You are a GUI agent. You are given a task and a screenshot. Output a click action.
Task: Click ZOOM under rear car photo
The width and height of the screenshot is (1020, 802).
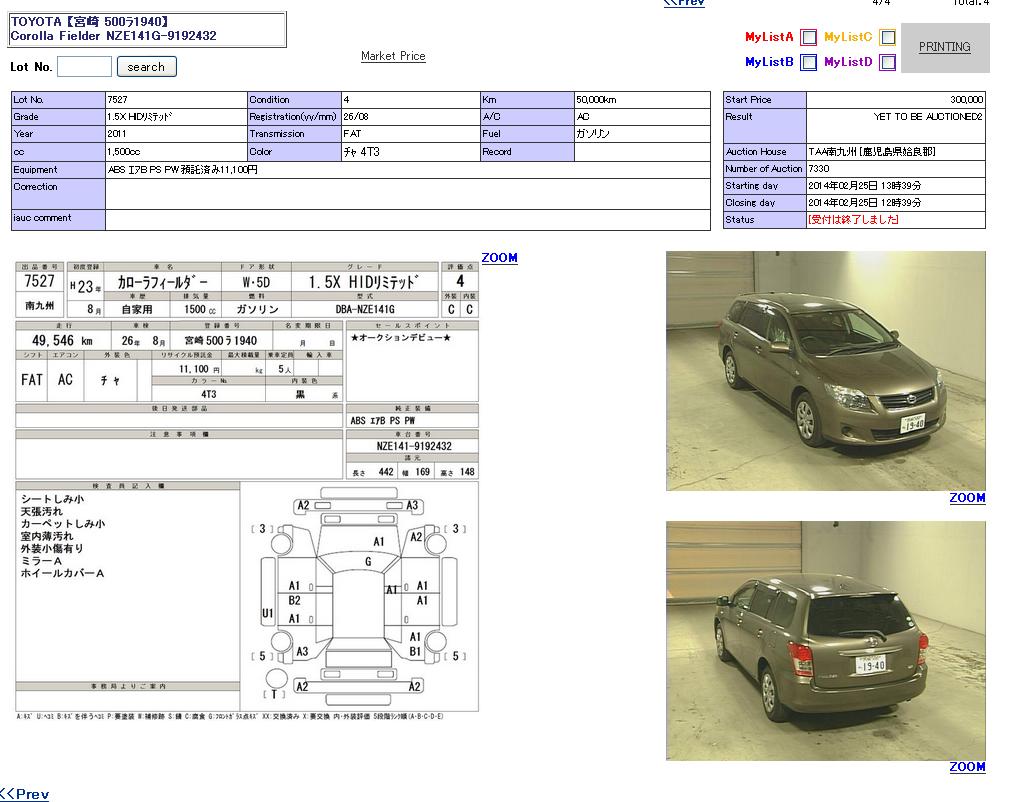967,767
